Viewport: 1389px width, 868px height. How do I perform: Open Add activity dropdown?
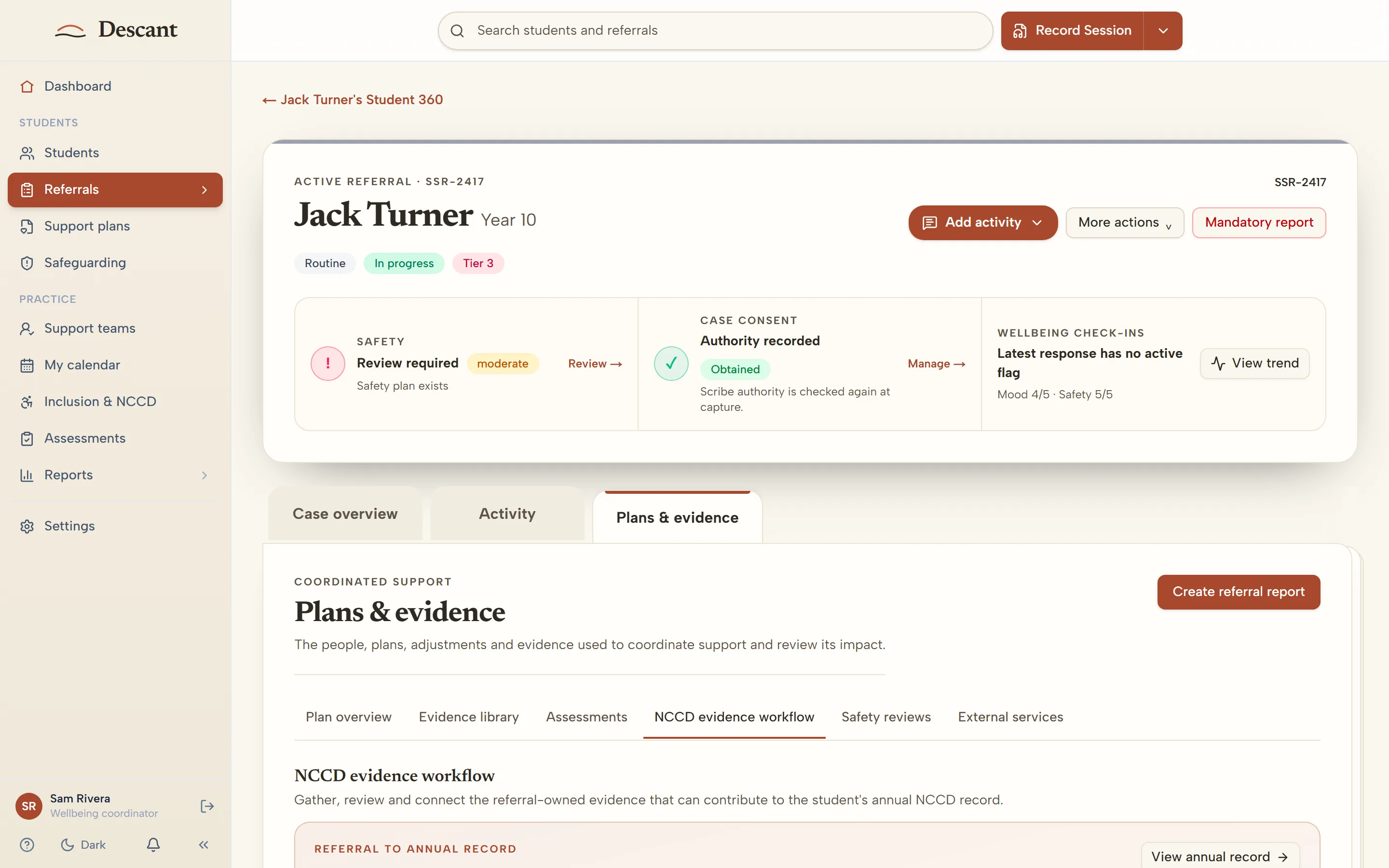pos(982,223)
